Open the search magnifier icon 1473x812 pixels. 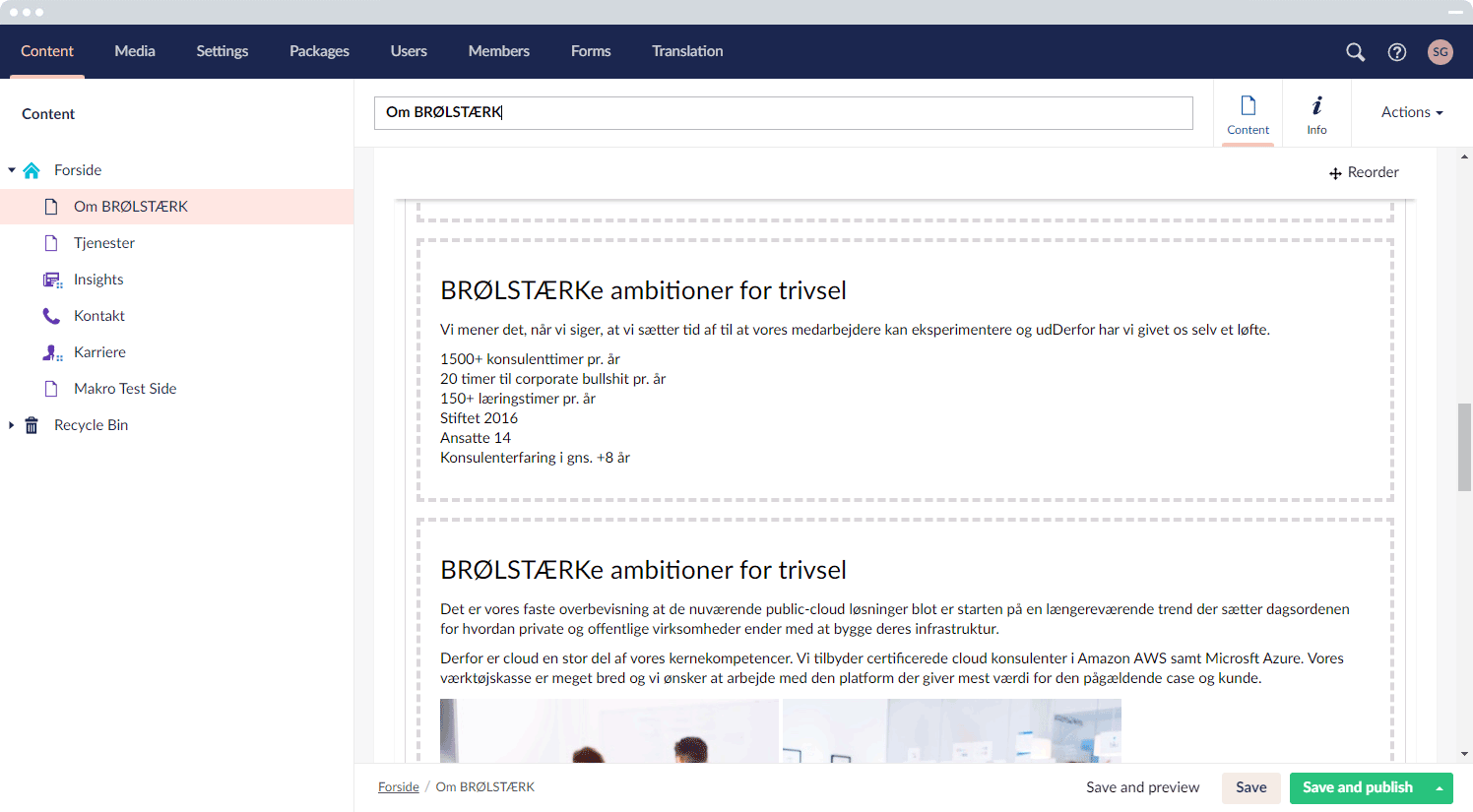tap(1355, 51)
